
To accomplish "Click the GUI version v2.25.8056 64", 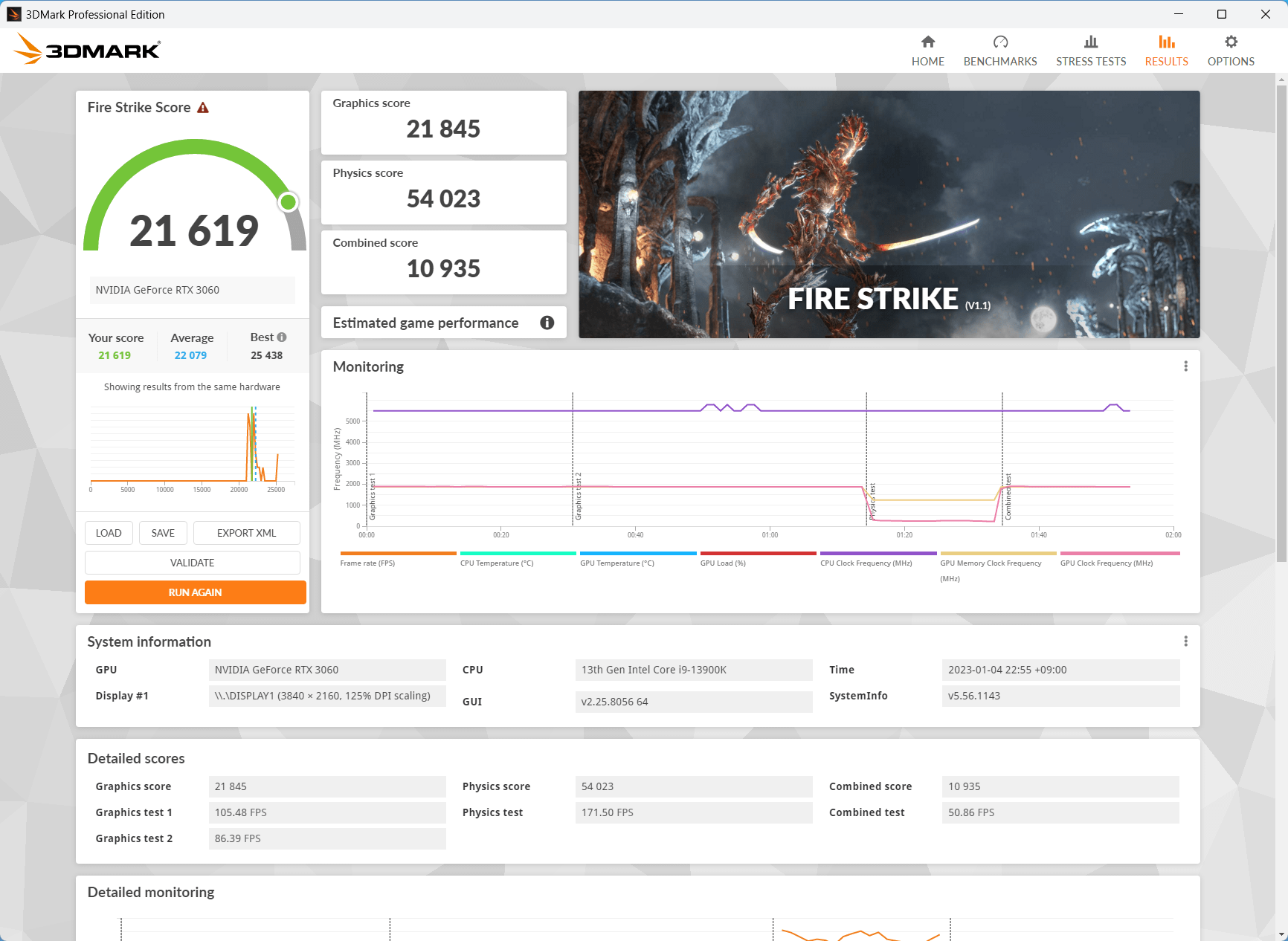I will 694,702.
